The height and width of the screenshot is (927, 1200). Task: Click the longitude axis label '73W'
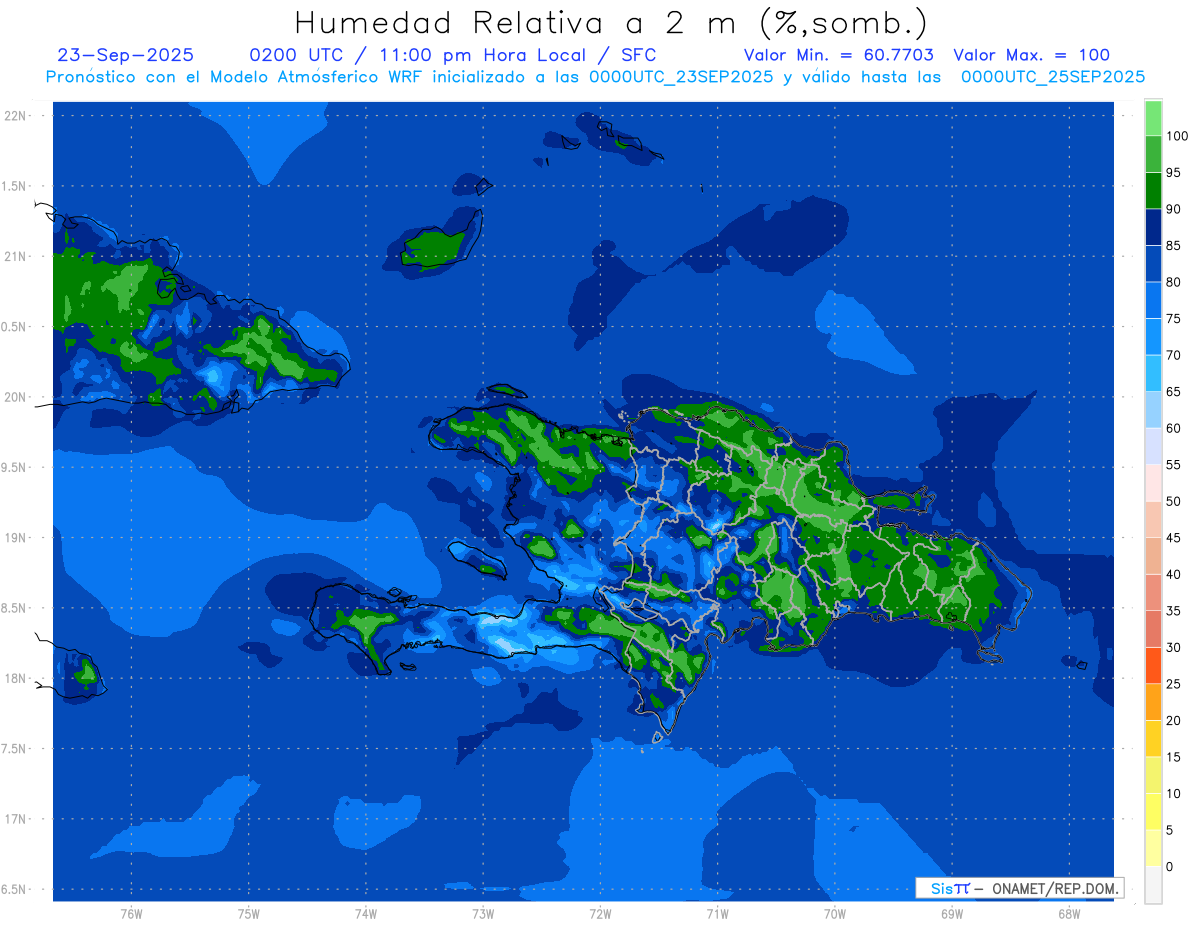click(x=483, y=914)
